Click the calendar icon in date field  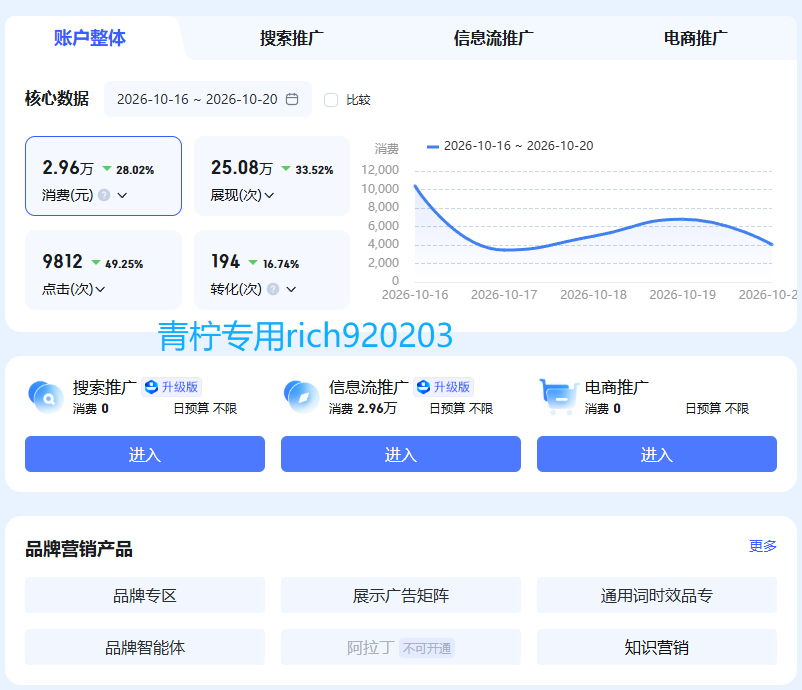[292, 99]
